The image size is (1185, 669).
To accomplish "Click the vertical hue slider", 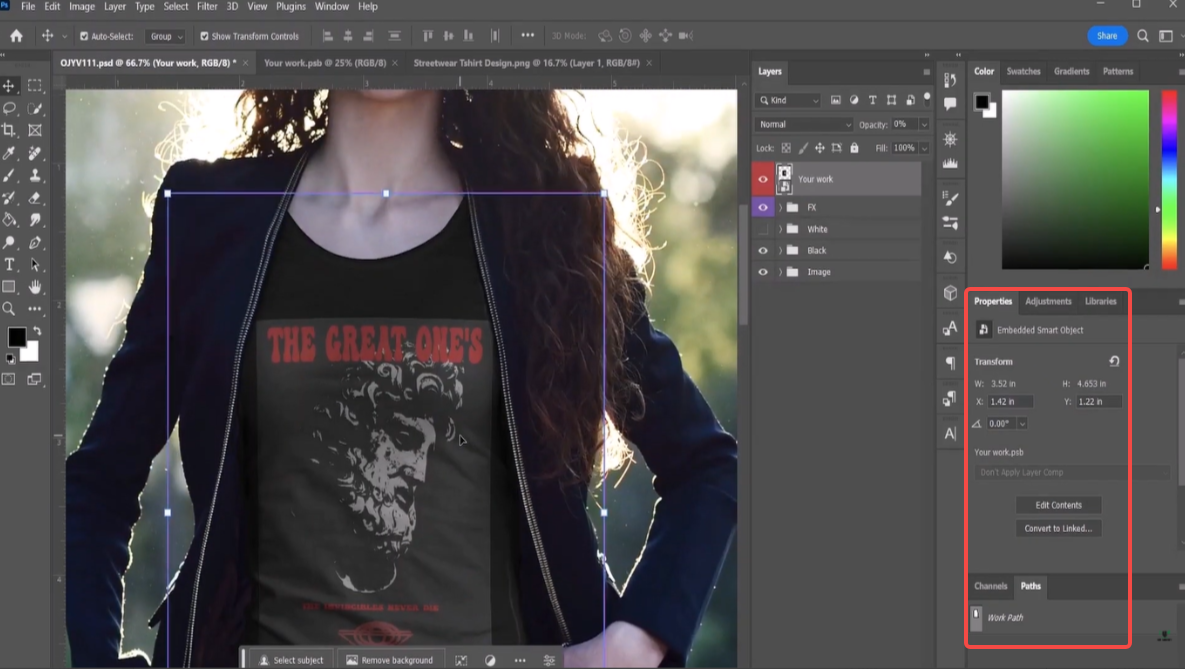I will 1168,180.
